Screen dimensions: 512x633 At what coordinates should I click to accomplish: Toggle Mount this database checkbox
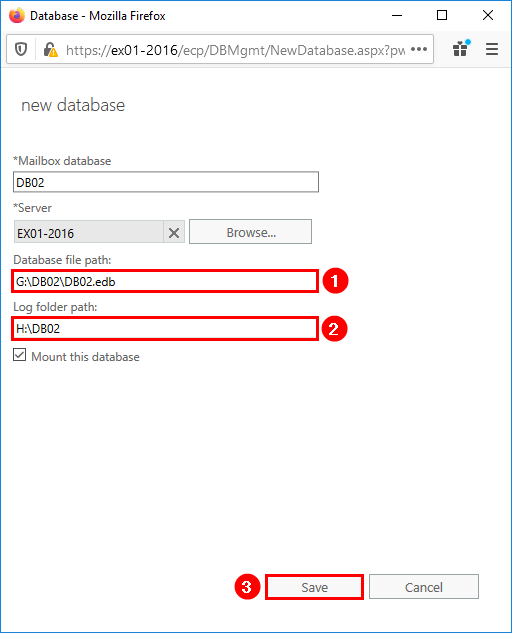(19, 355)
